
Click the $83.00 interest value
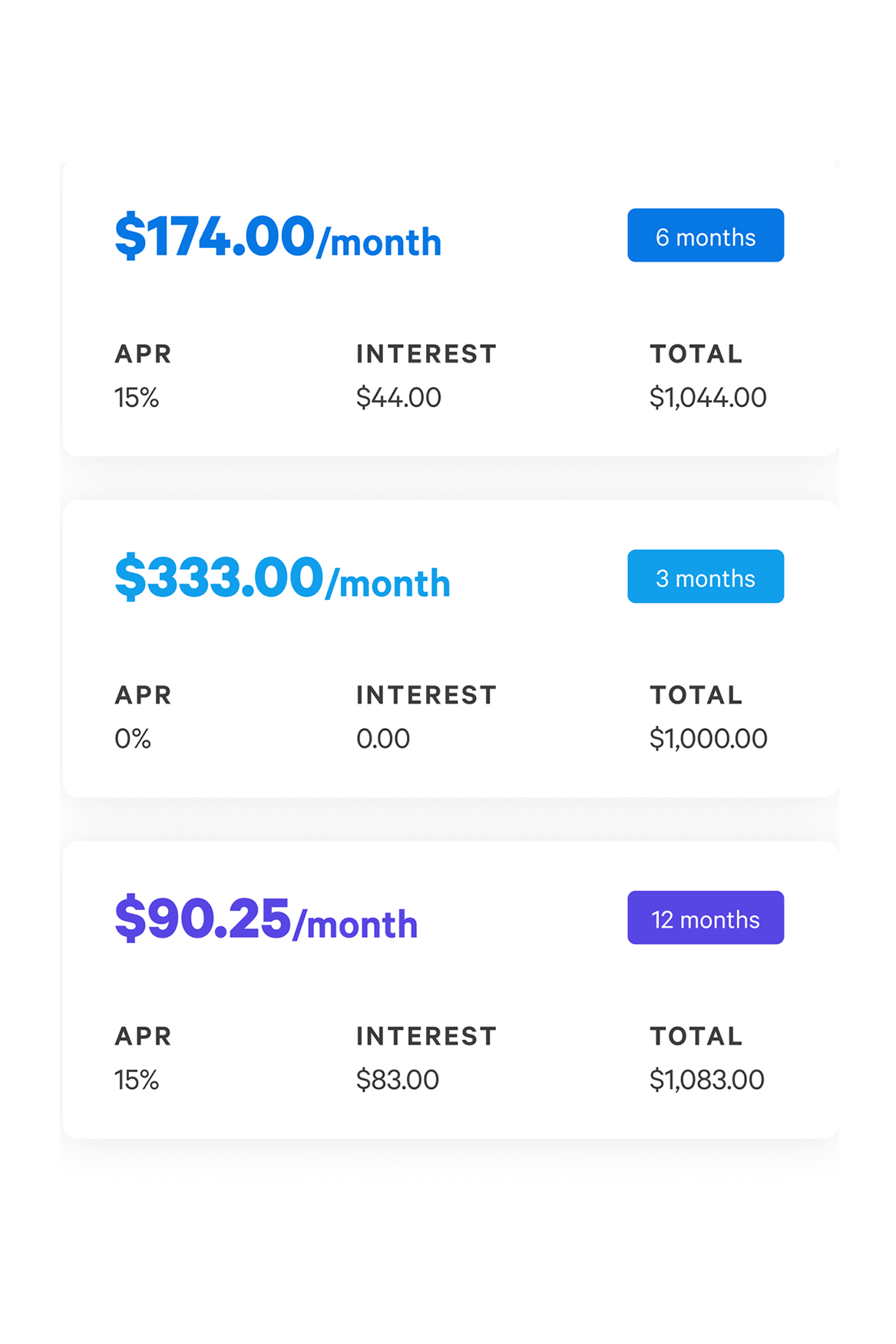pyautogui.click(x=398, y=1080)
